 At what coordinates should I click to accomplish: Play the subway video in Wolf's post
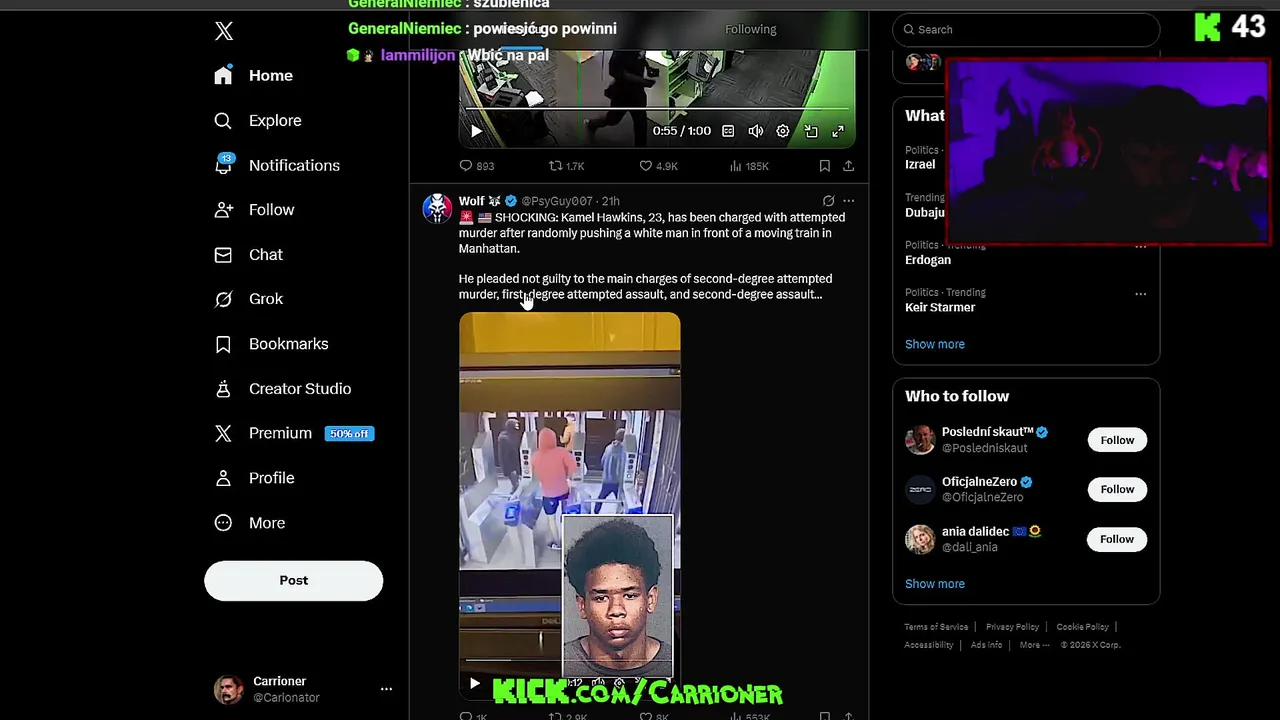475,684
